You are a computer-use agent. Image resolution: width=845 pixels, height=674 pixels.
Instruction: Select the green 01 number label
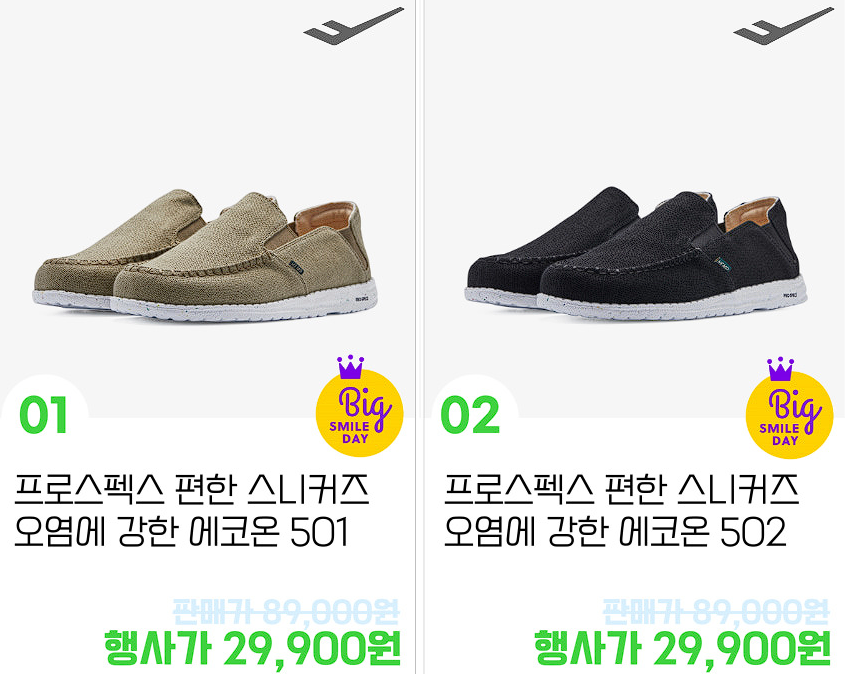pyautogui.click(x=43, y=415)
